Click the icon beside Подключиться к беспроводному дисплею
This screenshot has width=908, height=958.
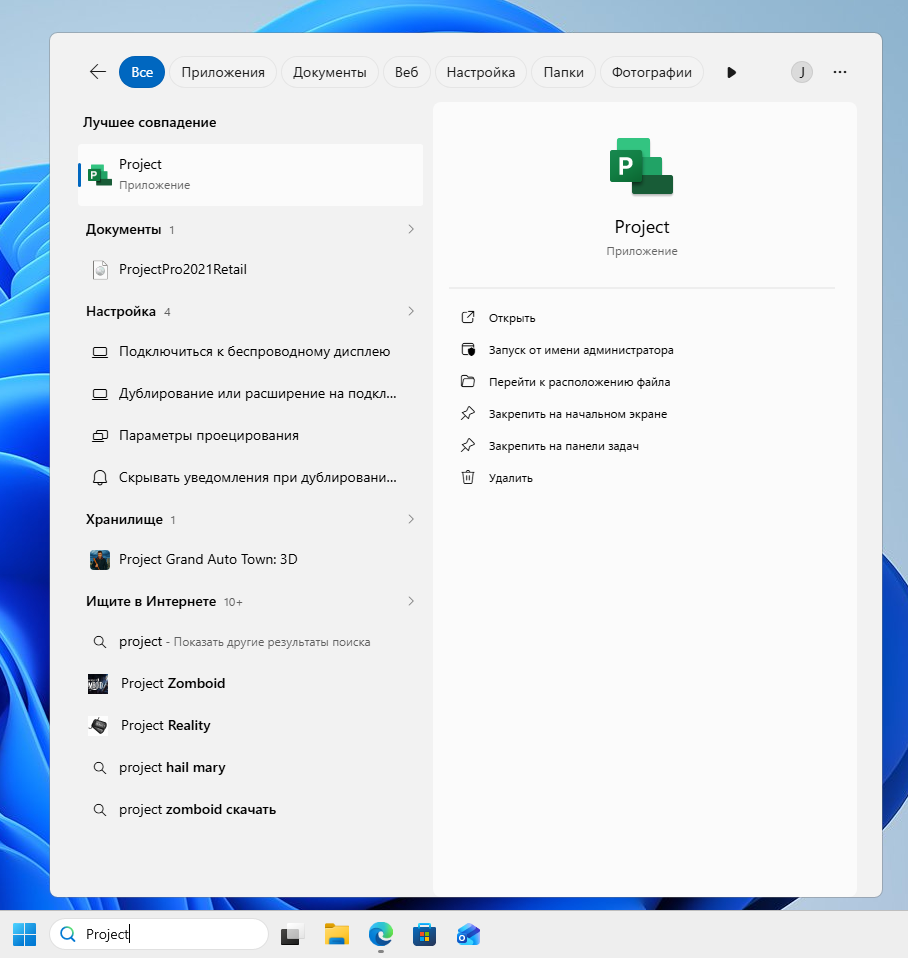coord(100,352)
